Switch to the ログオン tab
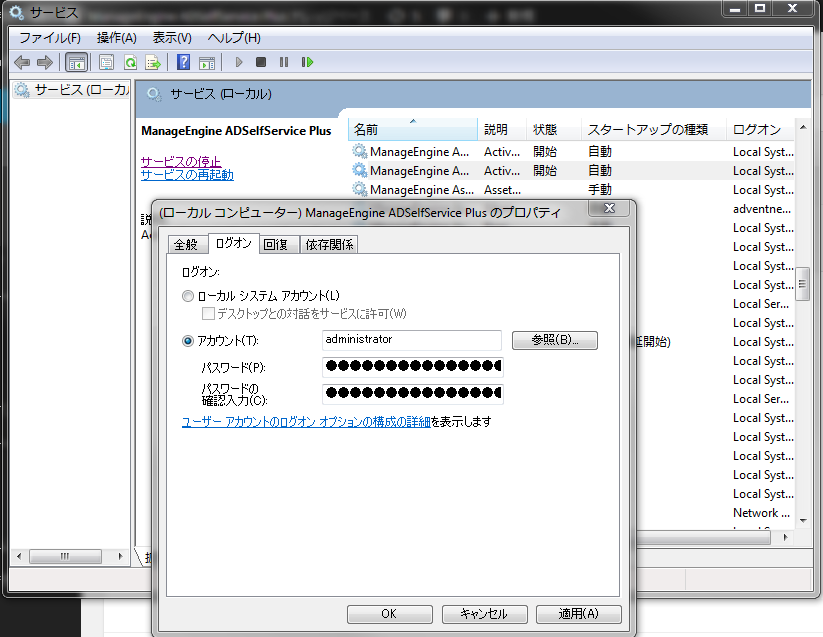The height and width of the screenshot is (637, 823). point(234,243)
